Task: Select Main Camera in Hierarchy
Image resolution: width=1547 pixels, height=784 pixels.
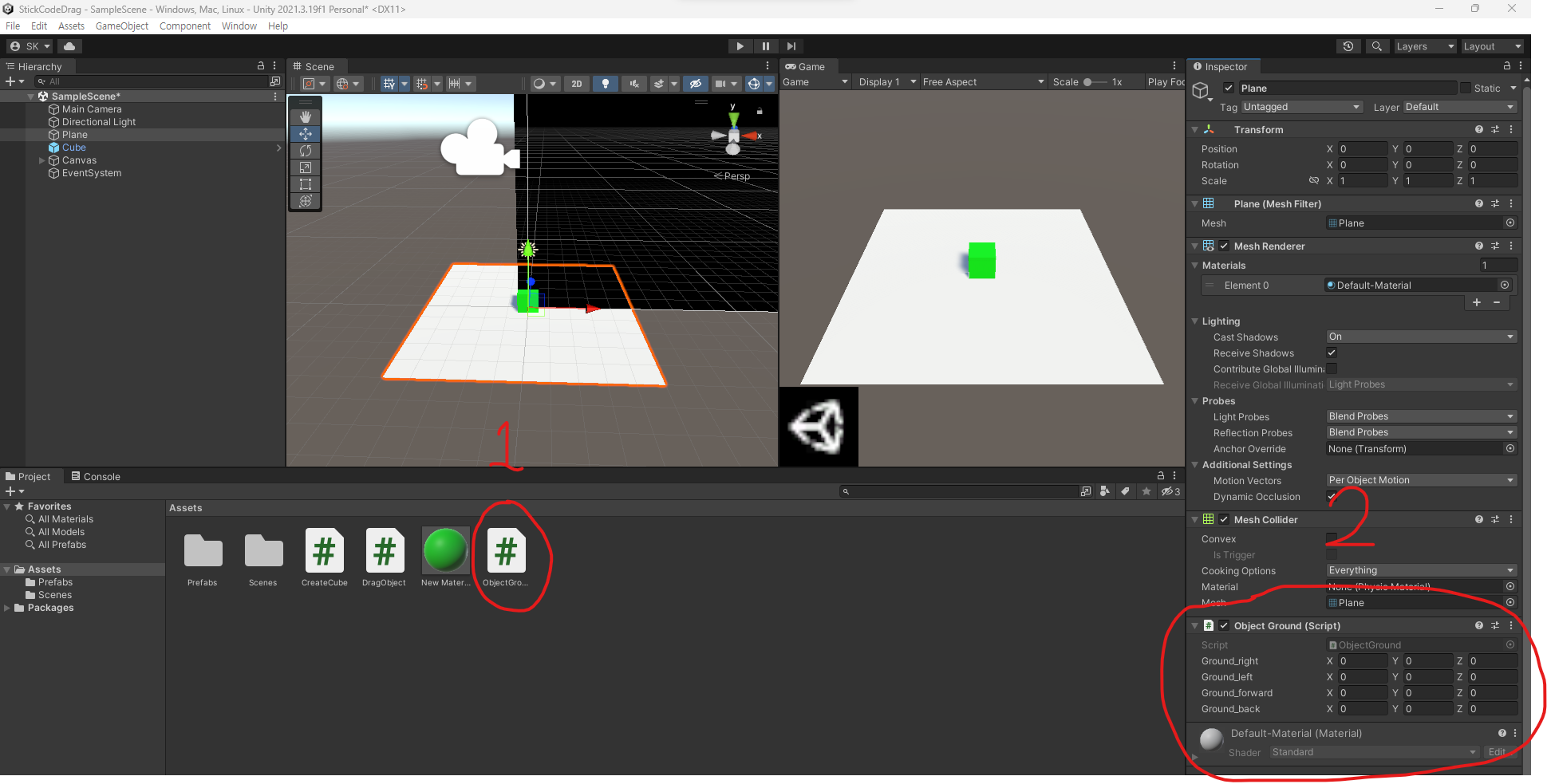Action: 92,109
